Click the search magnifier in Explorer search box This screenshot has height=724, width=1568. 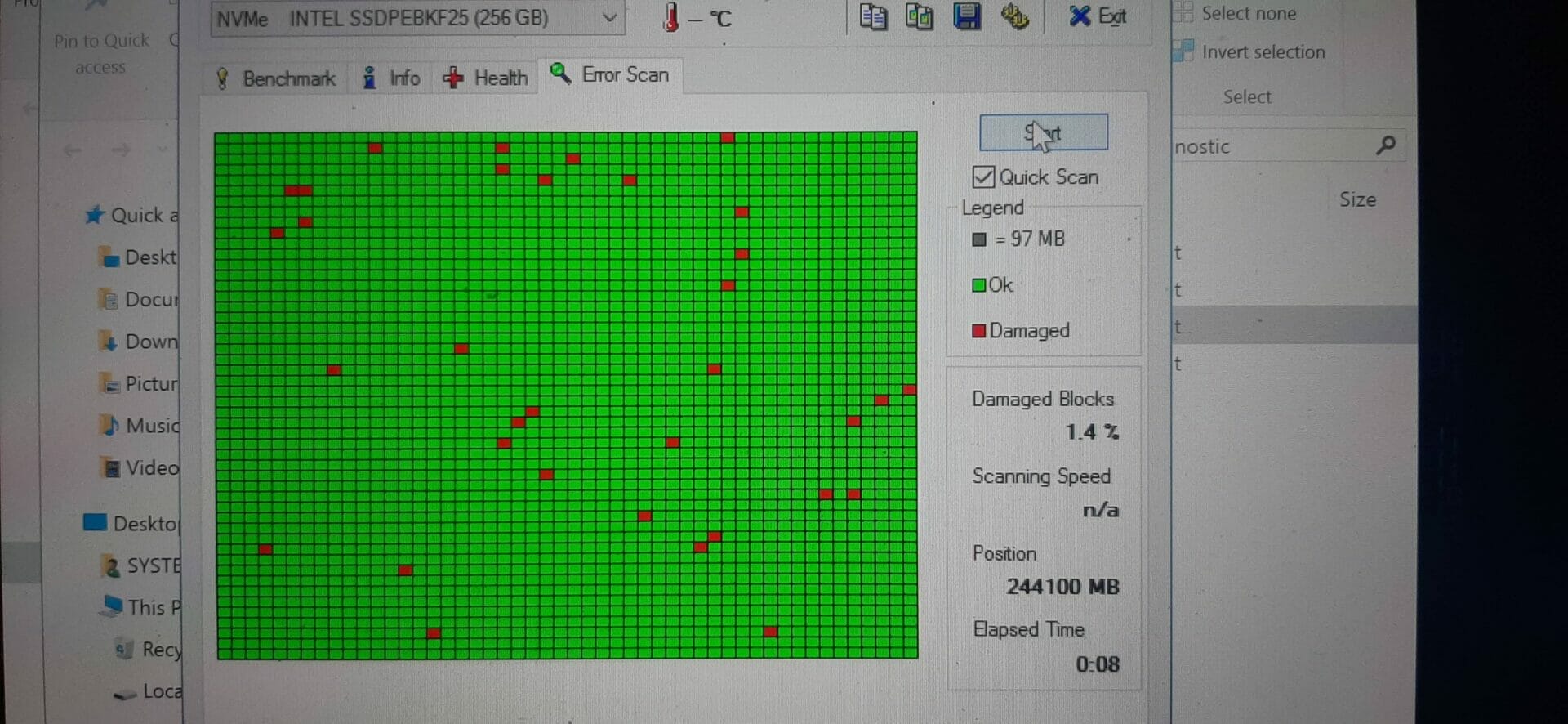pyautogui.click(x=1385, y=145)
